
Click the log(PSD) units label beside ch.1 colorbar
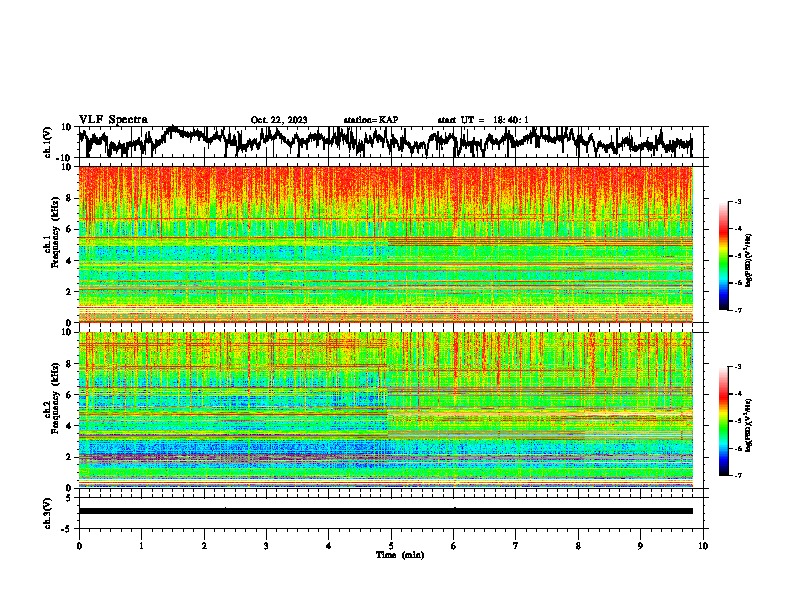tap(749, 260)
